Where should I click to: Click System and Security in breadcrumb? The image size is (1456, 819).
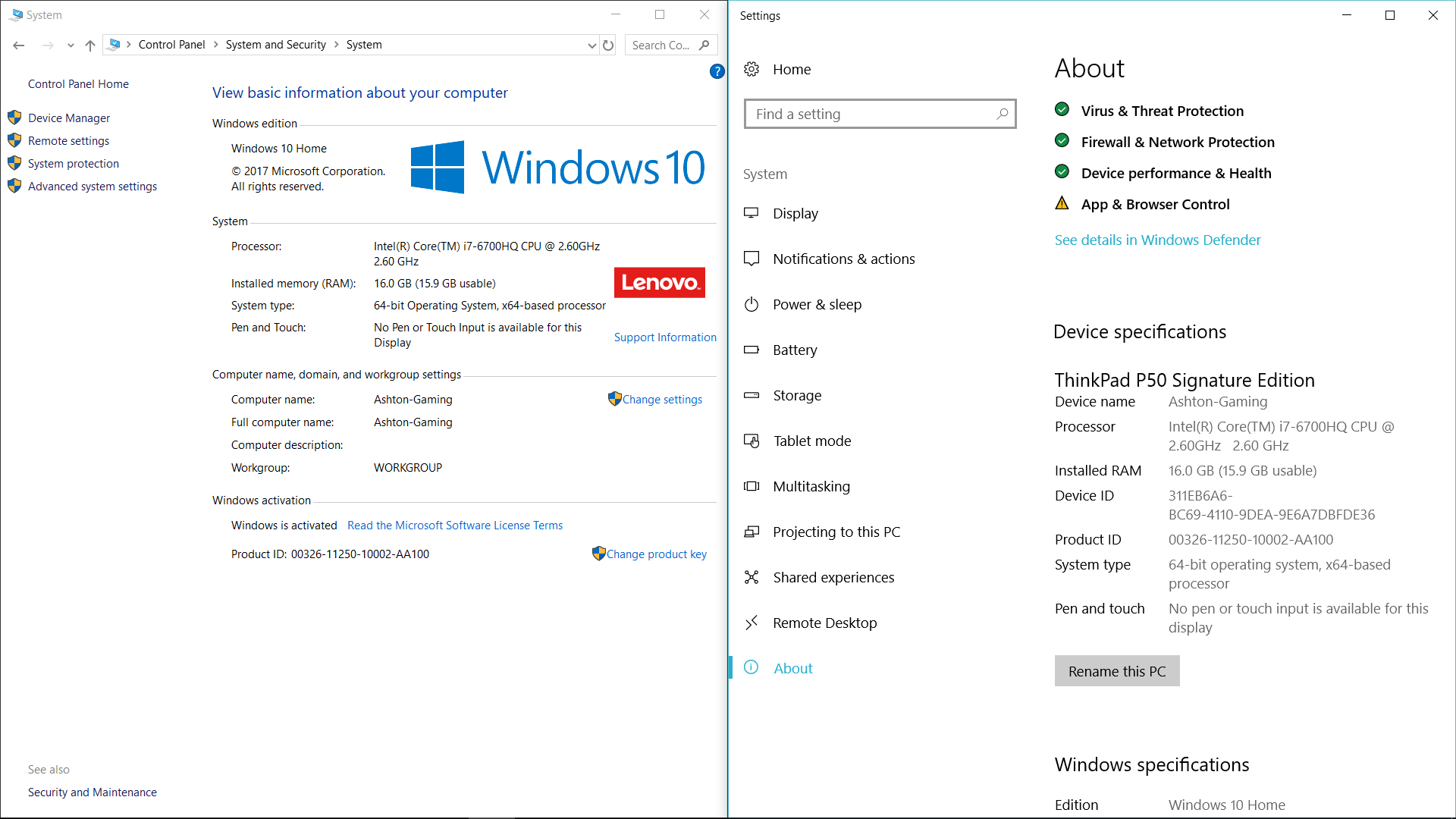tap(276, 45)
